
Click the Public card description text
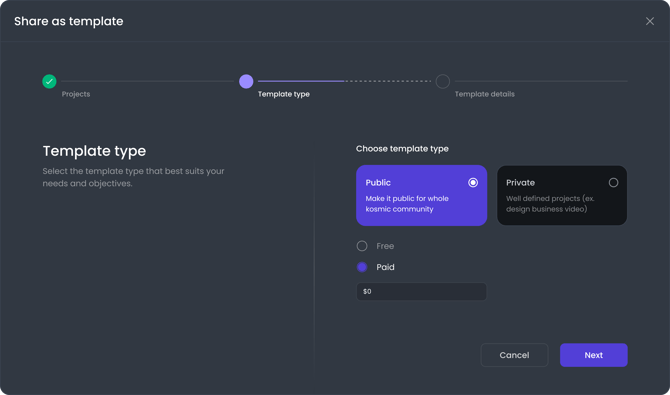pyautogui.click(x=407, y=204)
